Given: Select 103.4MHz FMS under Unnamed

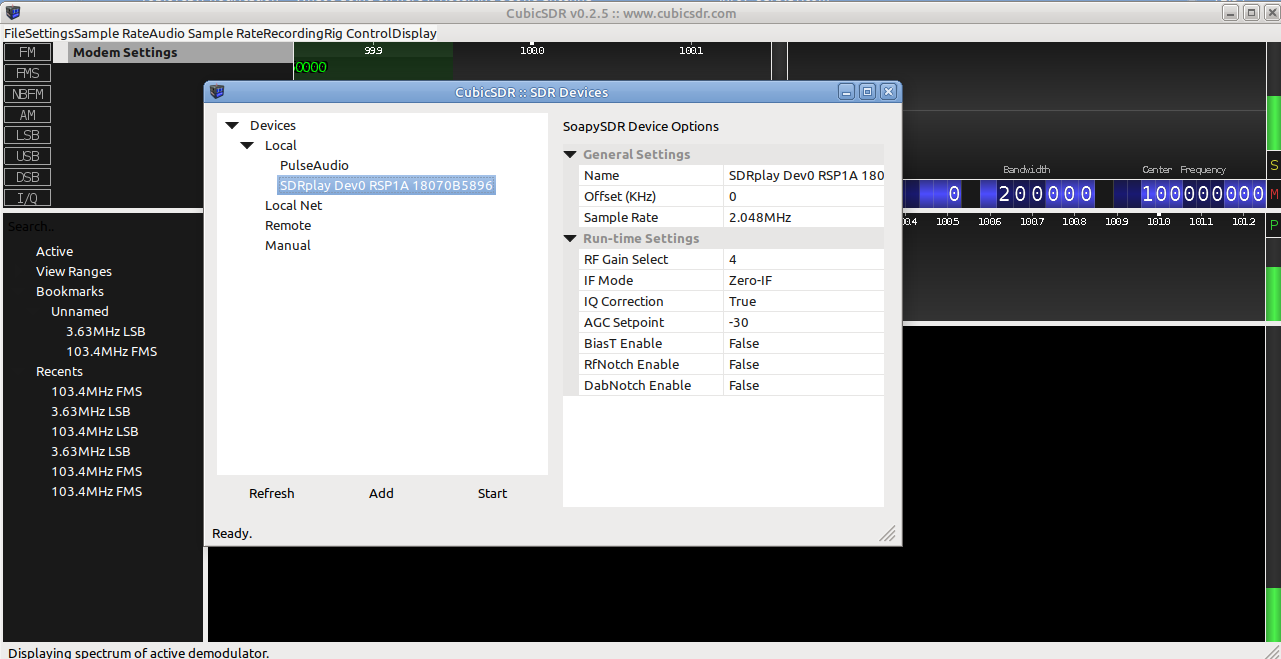Looking at the screenshot, I should [x=111, y=351].
